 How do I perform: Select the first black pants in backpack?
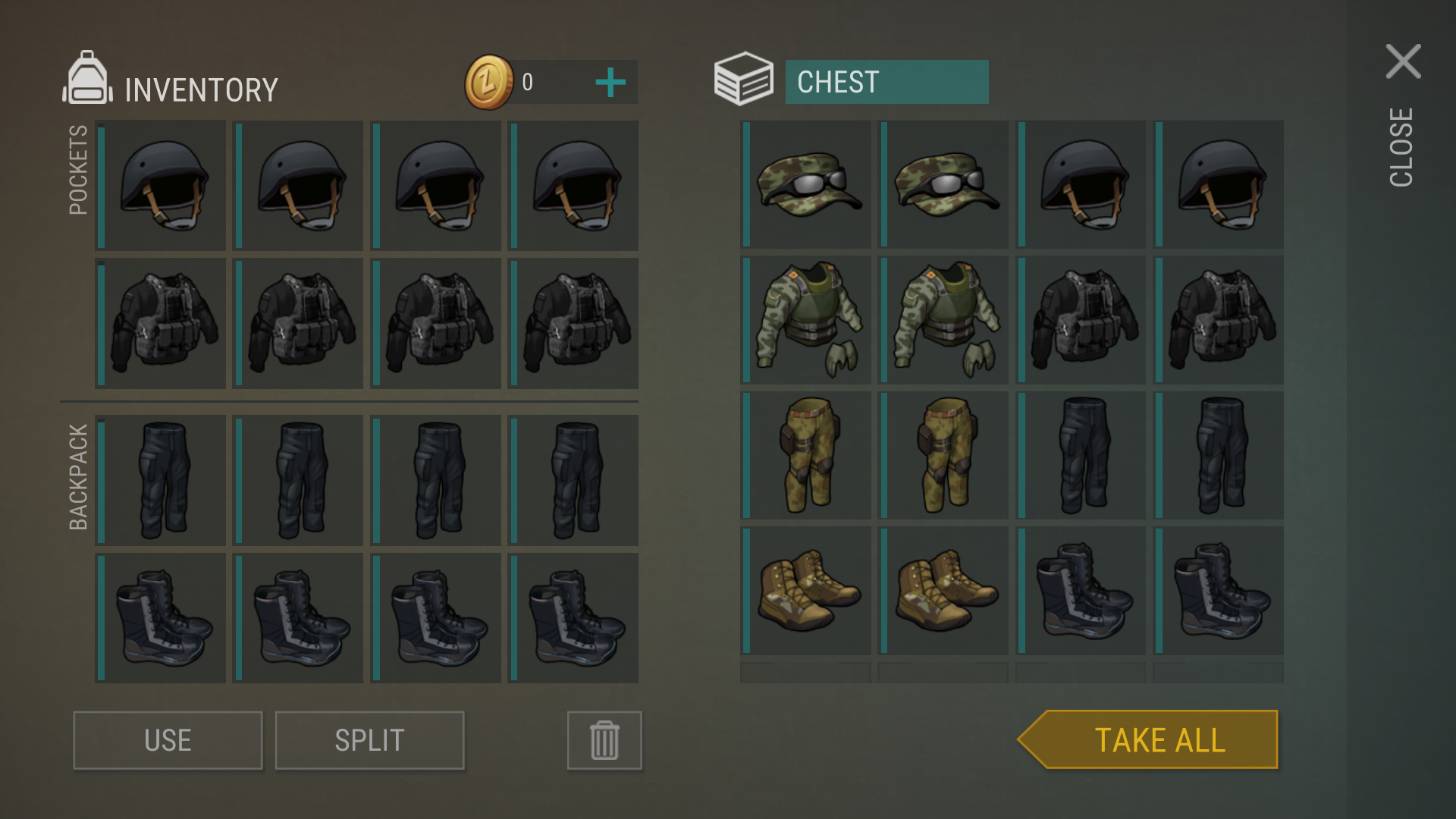click(x=160, y=480)
